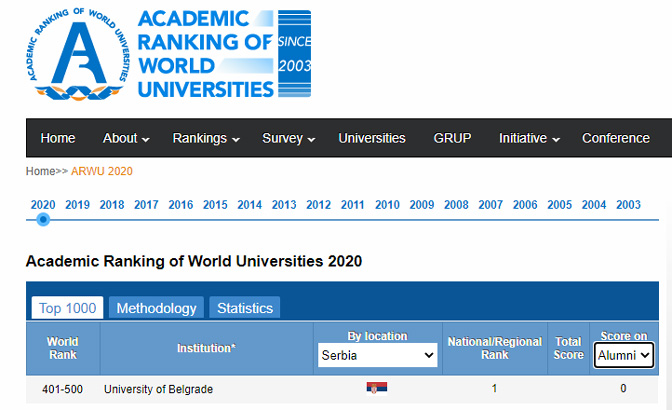This screenshot has height=410, width=672.
Task: Click the 2020 year slider handle
Action: click(43, 219)
